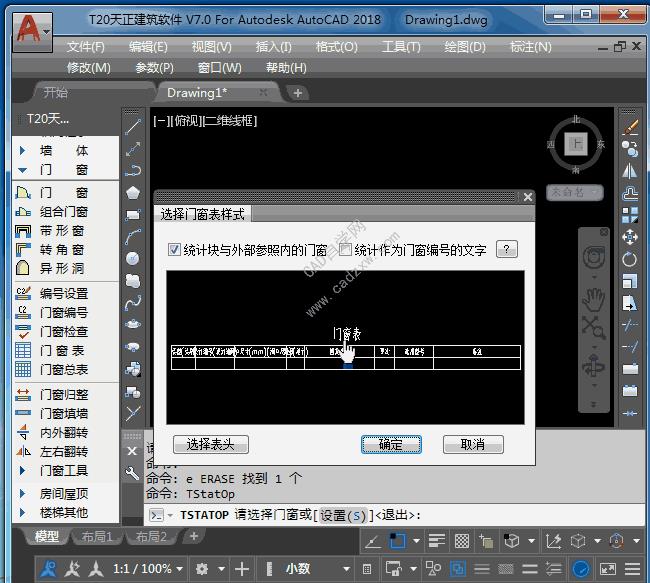Click the [二维线框] visual style label
The width and height of the screenshot is (650, 583).
[231, 121]
